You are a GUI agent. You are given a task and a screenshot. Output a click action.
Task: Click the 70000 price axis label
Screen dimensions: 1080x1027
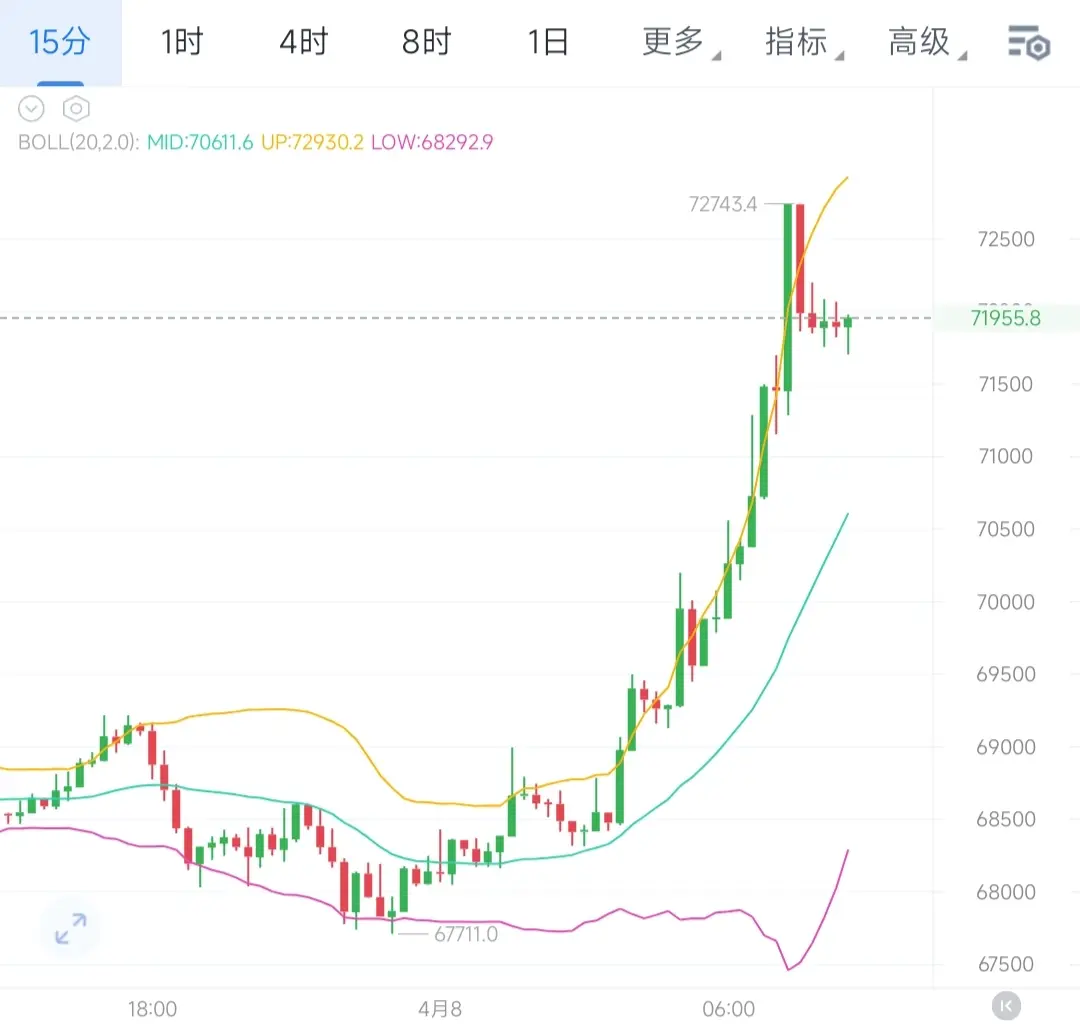[x=1006, y=602]
